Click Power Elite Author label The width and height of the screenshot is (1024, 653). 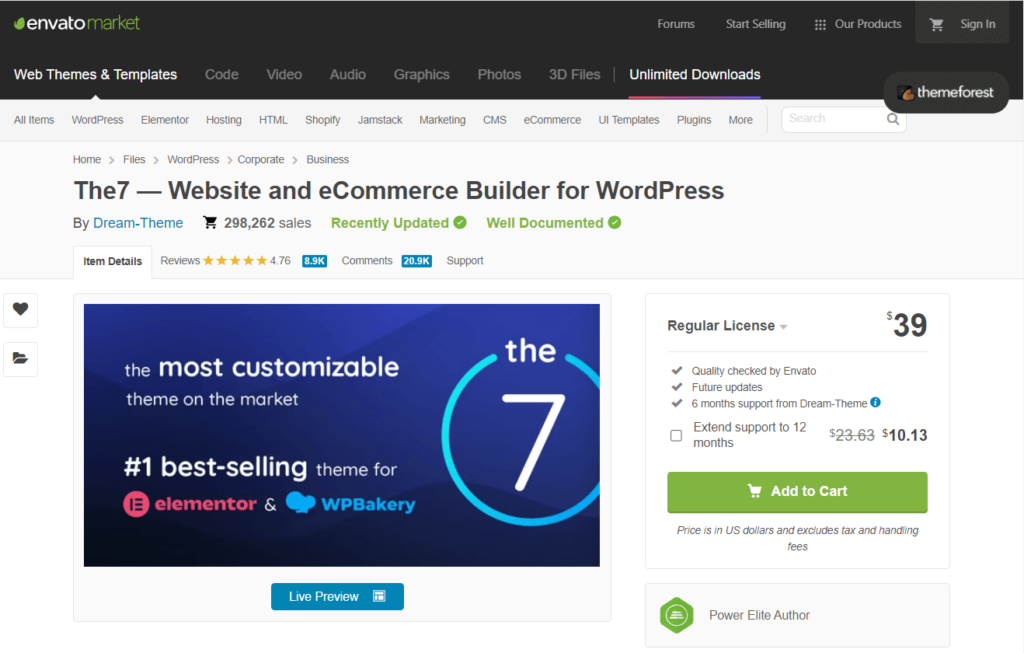point(759,615)
